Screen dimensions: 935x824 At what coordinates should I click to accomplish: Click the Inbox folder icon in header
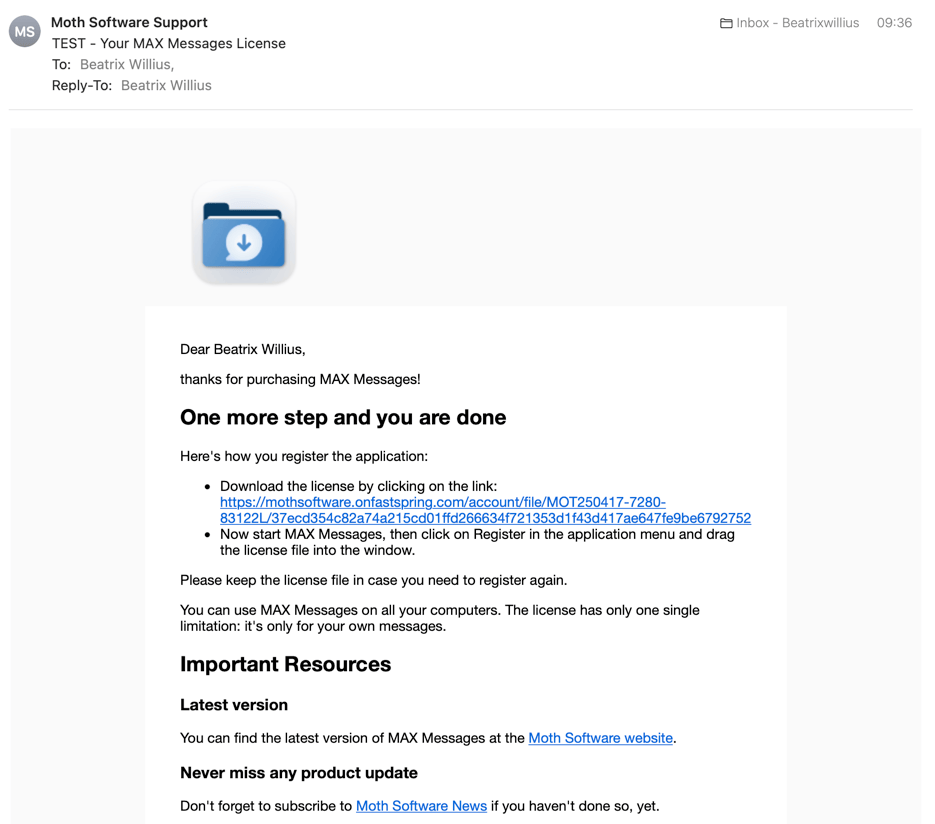tap(726, 23)
